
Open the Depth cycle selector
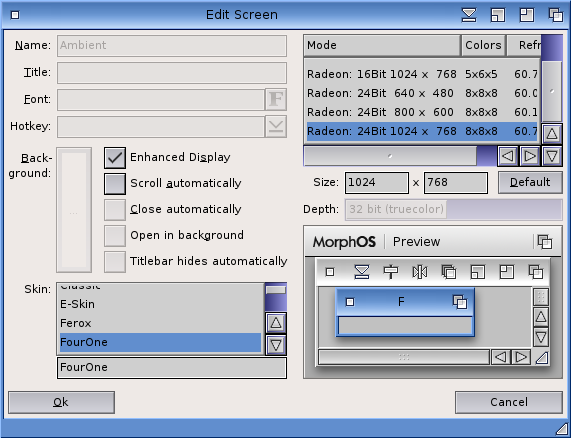coord(453,209)
